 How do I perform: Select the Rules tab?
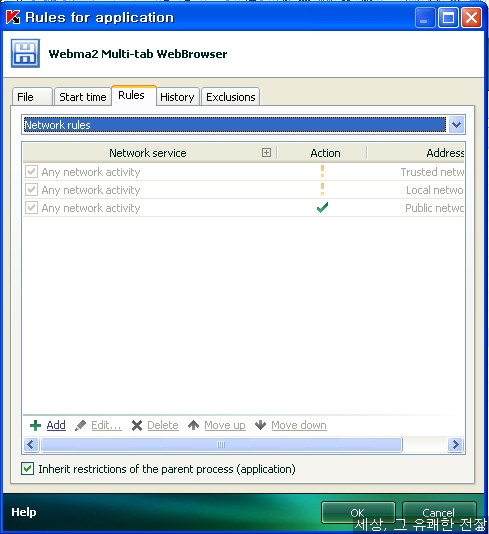(x=134, y=95)
